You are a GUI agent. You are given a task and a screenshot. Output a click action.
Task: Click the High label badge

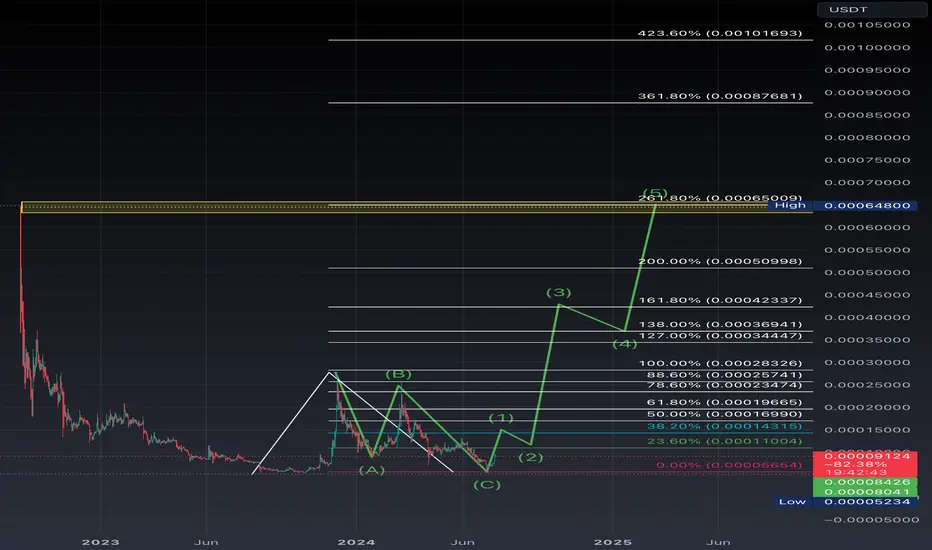pos(790,205)
